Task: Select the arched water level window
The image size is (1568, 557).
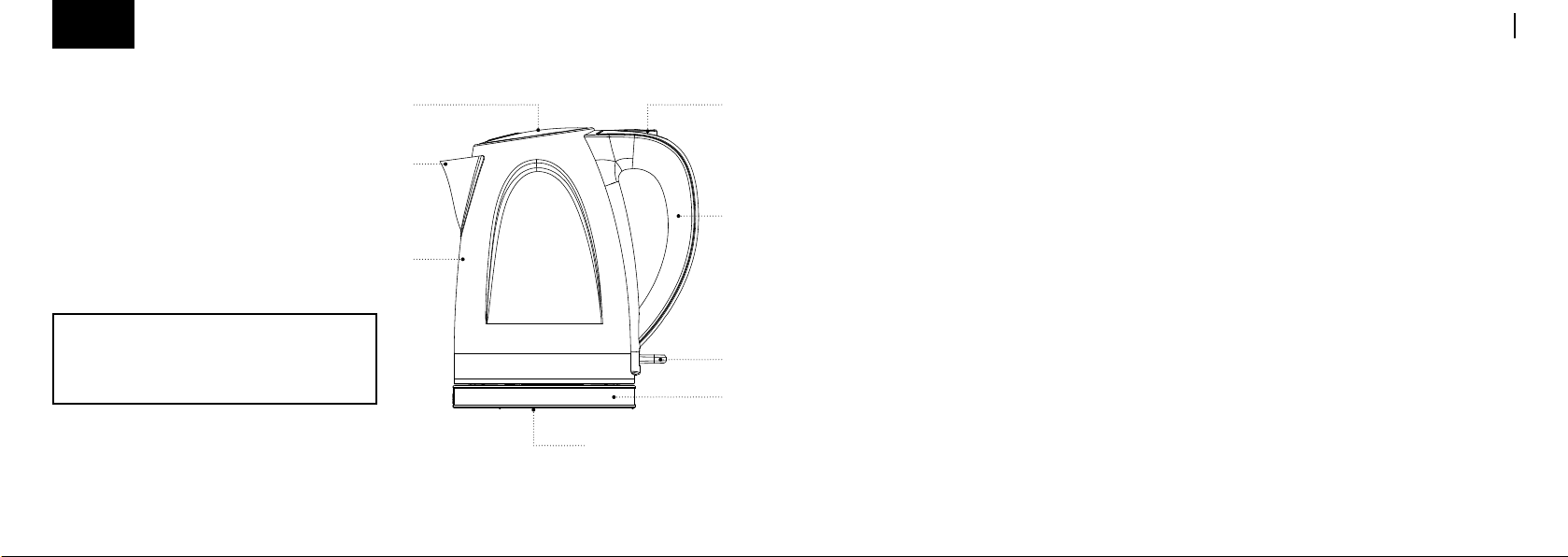Action: [537, 252]
